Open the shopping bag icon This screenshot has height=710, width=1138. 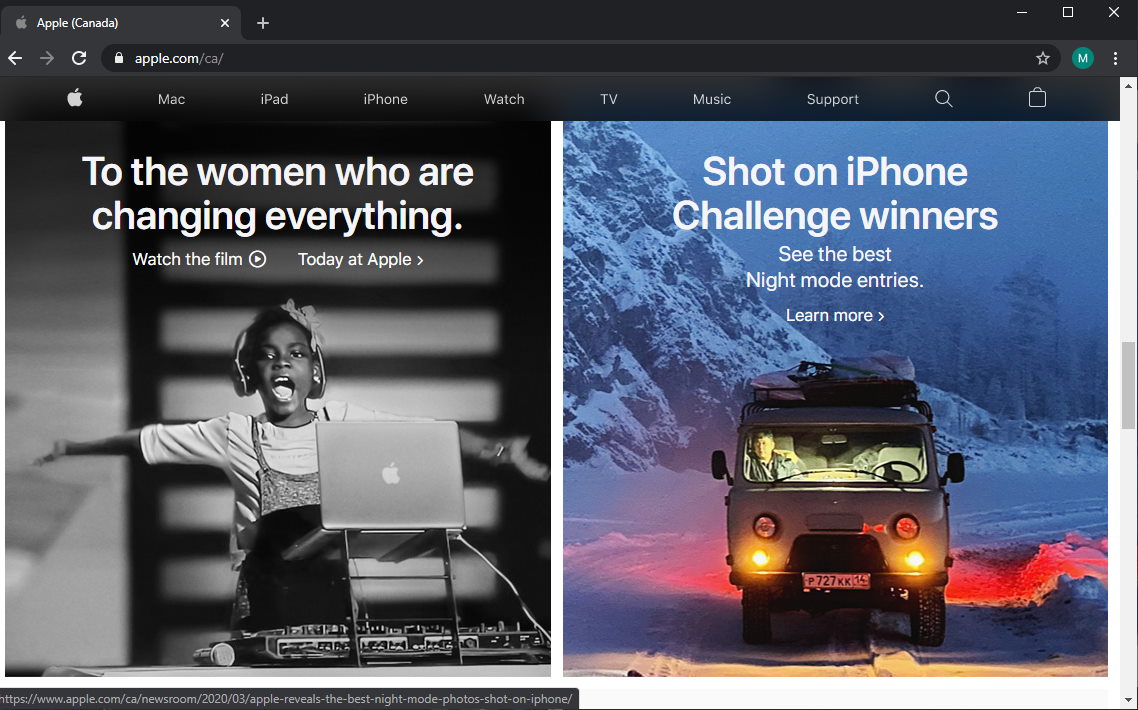[1037, 98]
